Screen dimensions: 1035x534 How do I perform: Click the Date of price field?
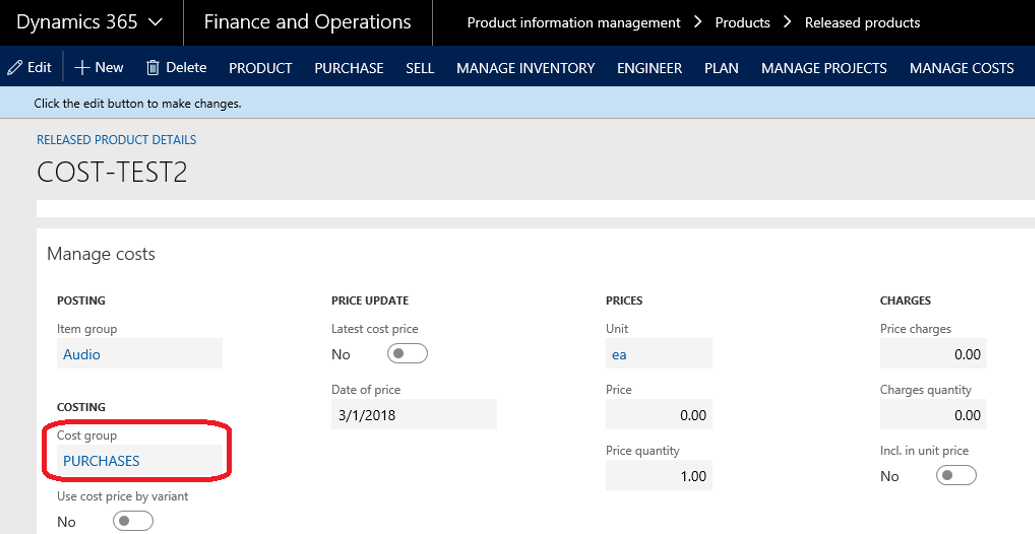pos(414,415)
